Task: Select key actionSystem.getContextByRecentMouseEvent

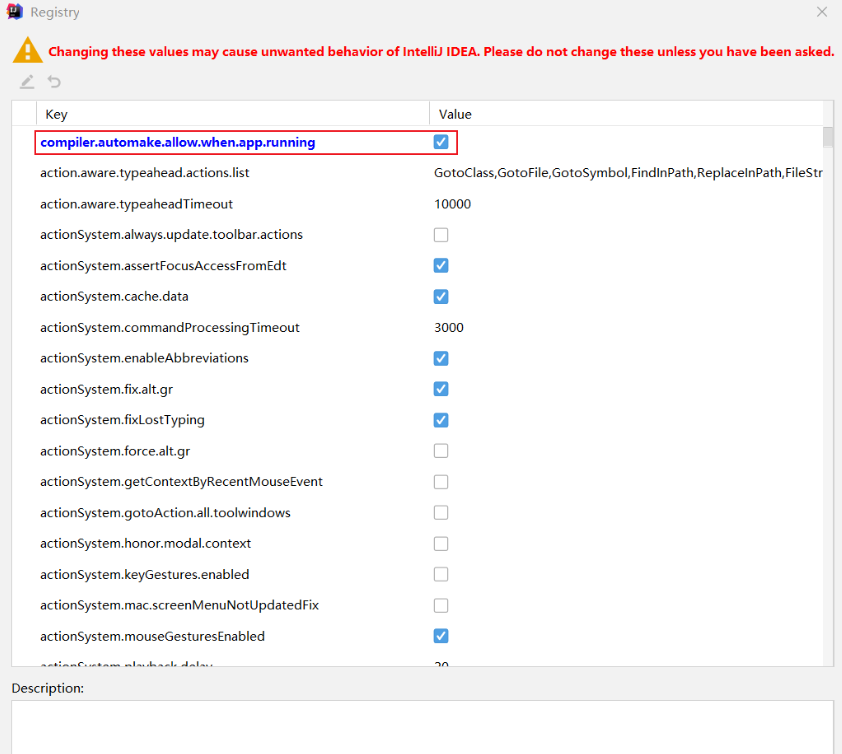Action: [182, 482]
